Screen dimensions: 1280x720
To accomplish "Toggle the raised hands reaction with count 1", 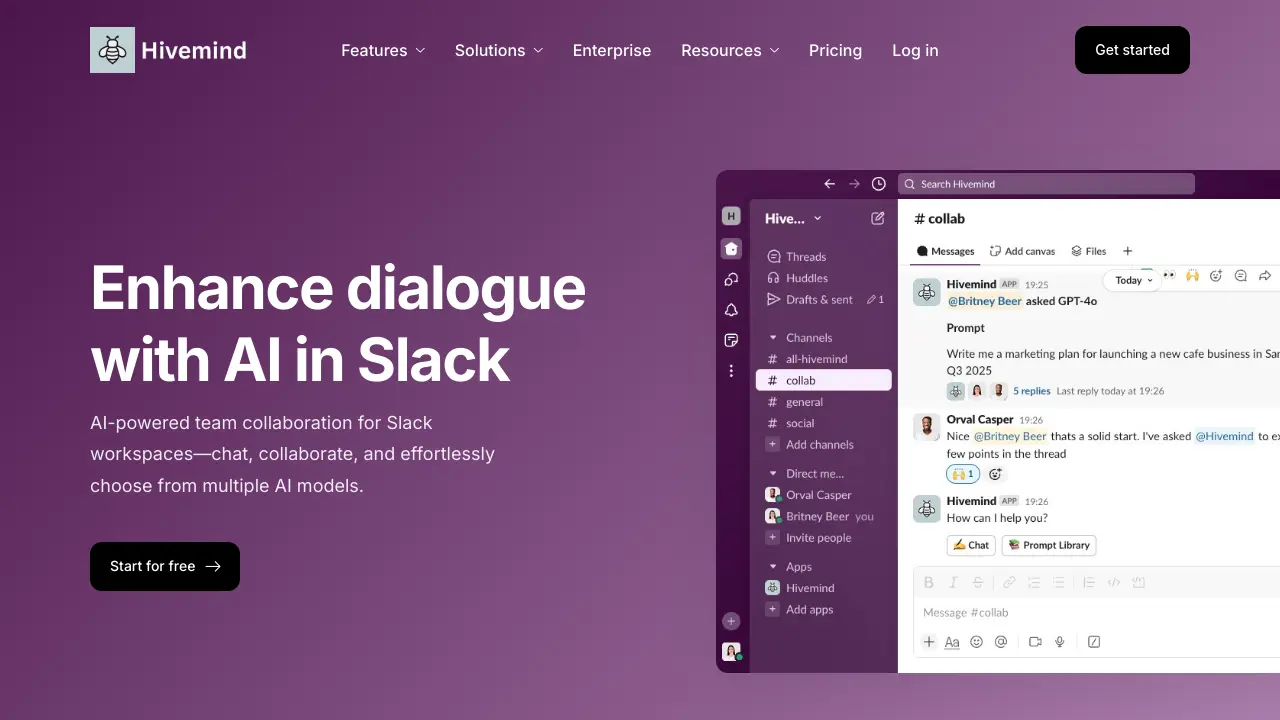I will click(963, 474).
